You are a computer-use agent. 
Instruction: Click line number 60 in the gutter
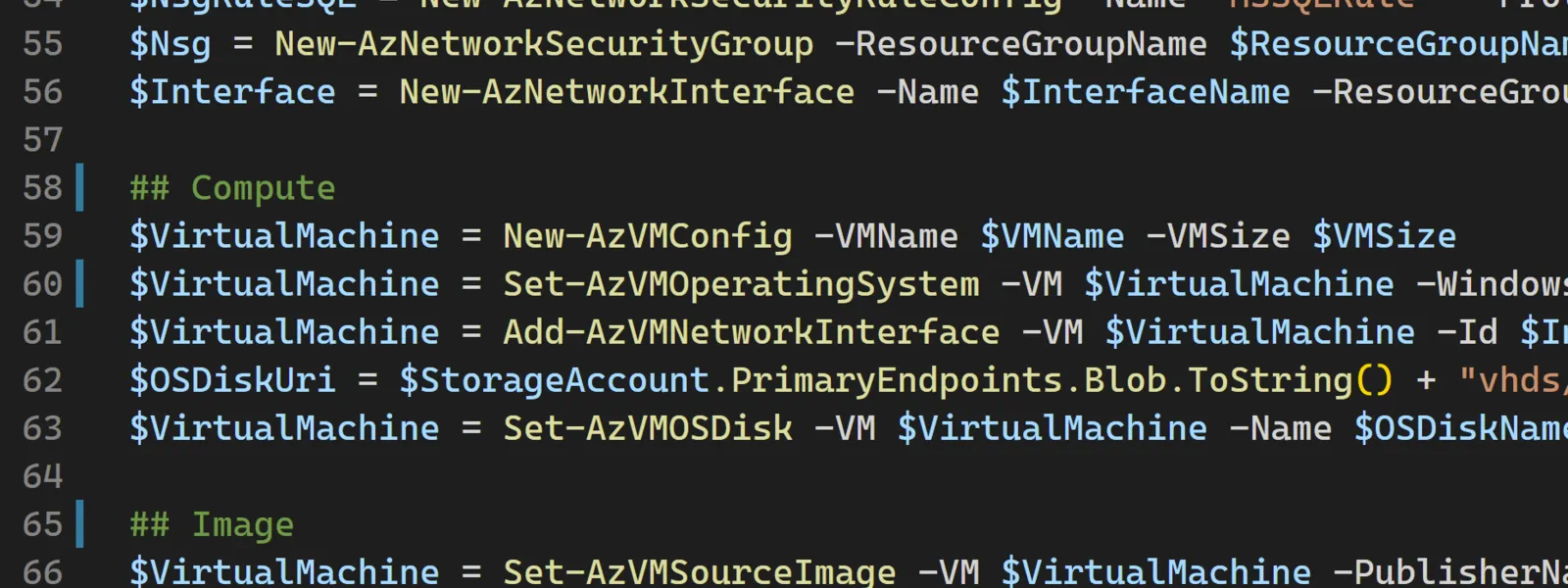pos(42,284)
